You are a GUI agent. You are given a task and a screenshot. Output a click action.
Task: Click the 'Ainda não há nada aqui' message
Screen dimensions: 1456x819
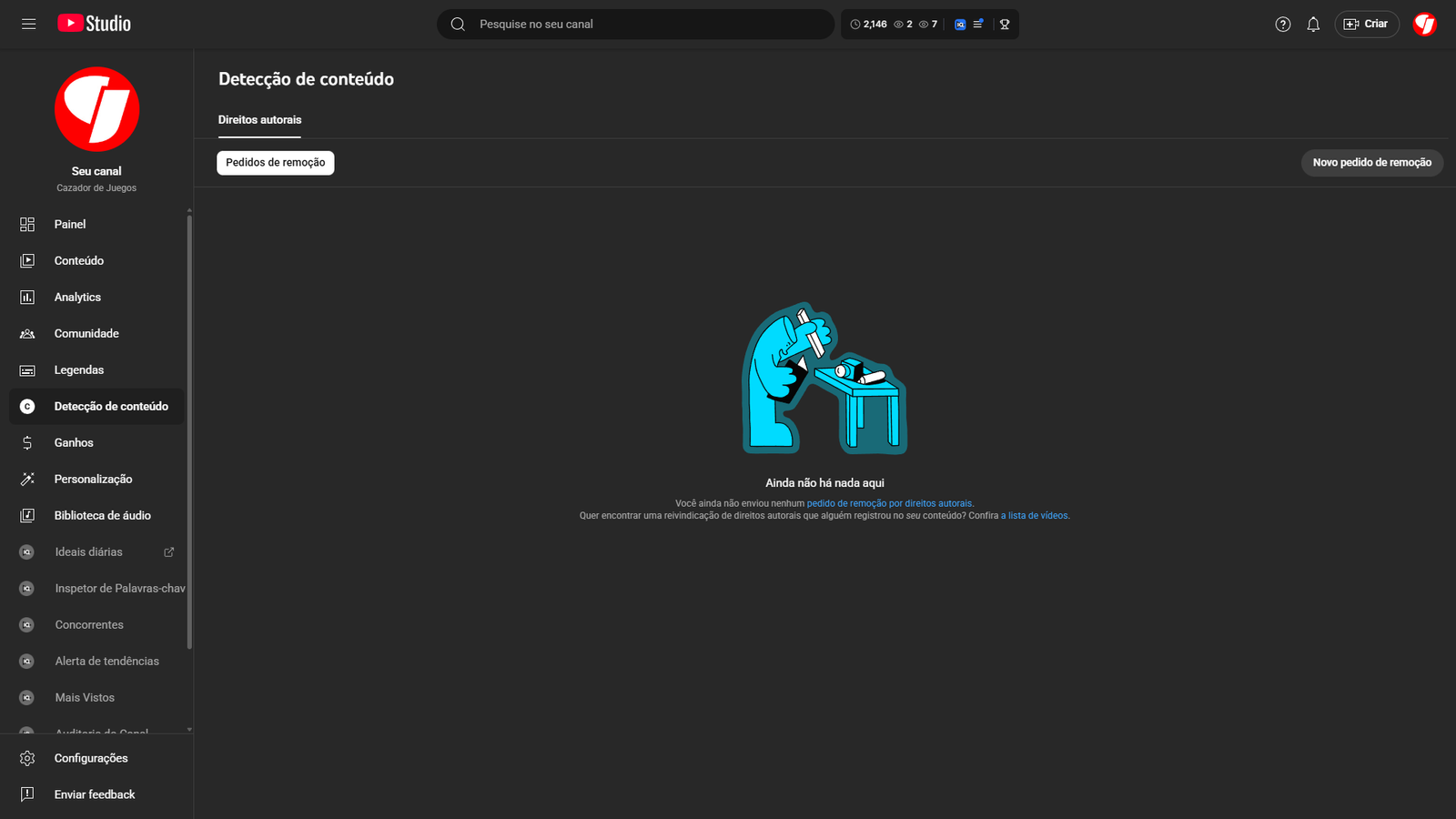click(824, 483)
